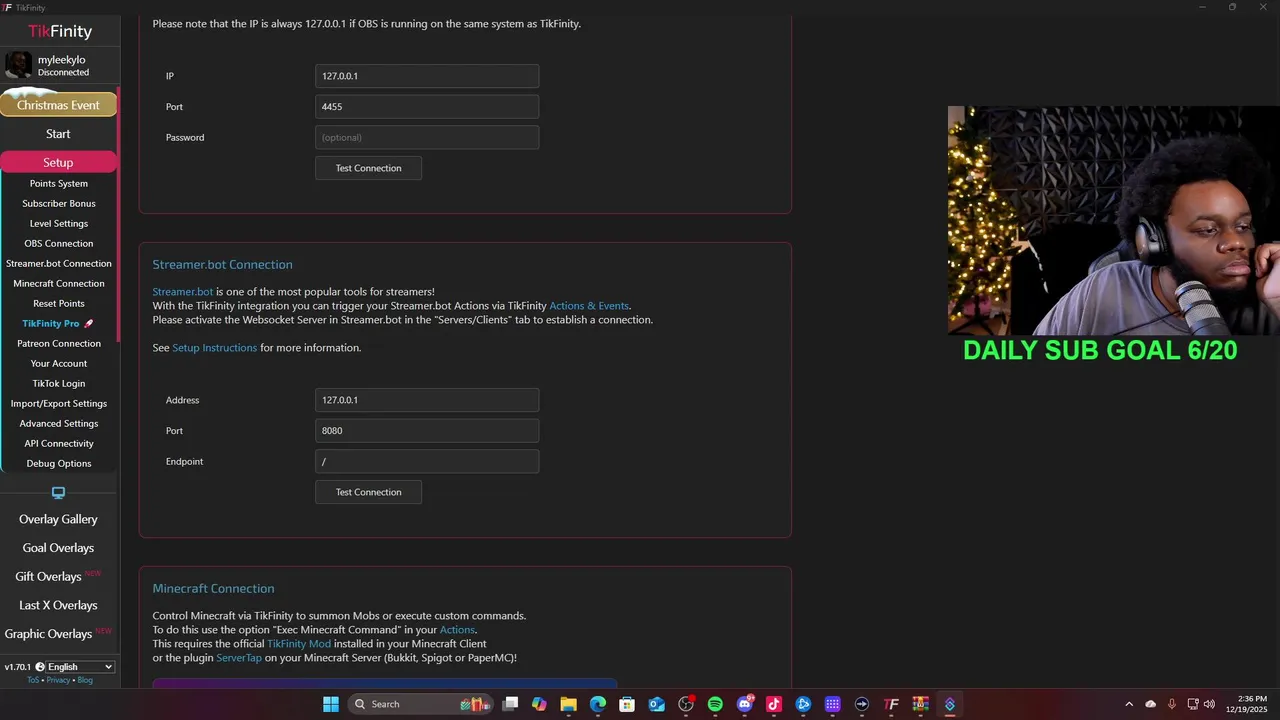Open Task View from the taskbar
Image resolution: width=1280 pixels, height=720 pixels.
coord(510,704)
